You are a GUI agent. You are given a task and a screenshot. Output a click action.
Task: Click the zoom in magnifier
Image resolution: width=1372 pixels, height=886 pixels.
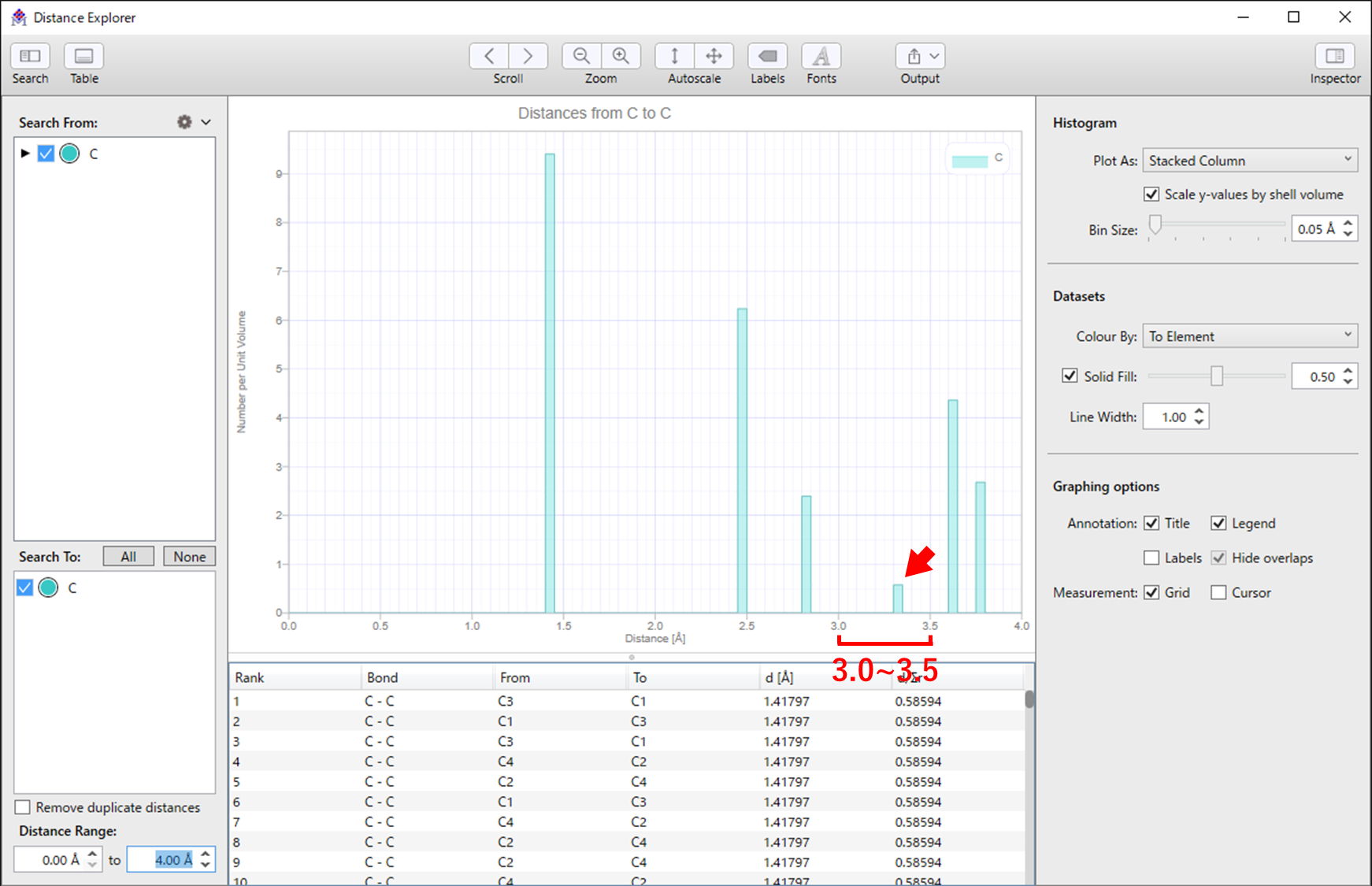click(621, 57)
